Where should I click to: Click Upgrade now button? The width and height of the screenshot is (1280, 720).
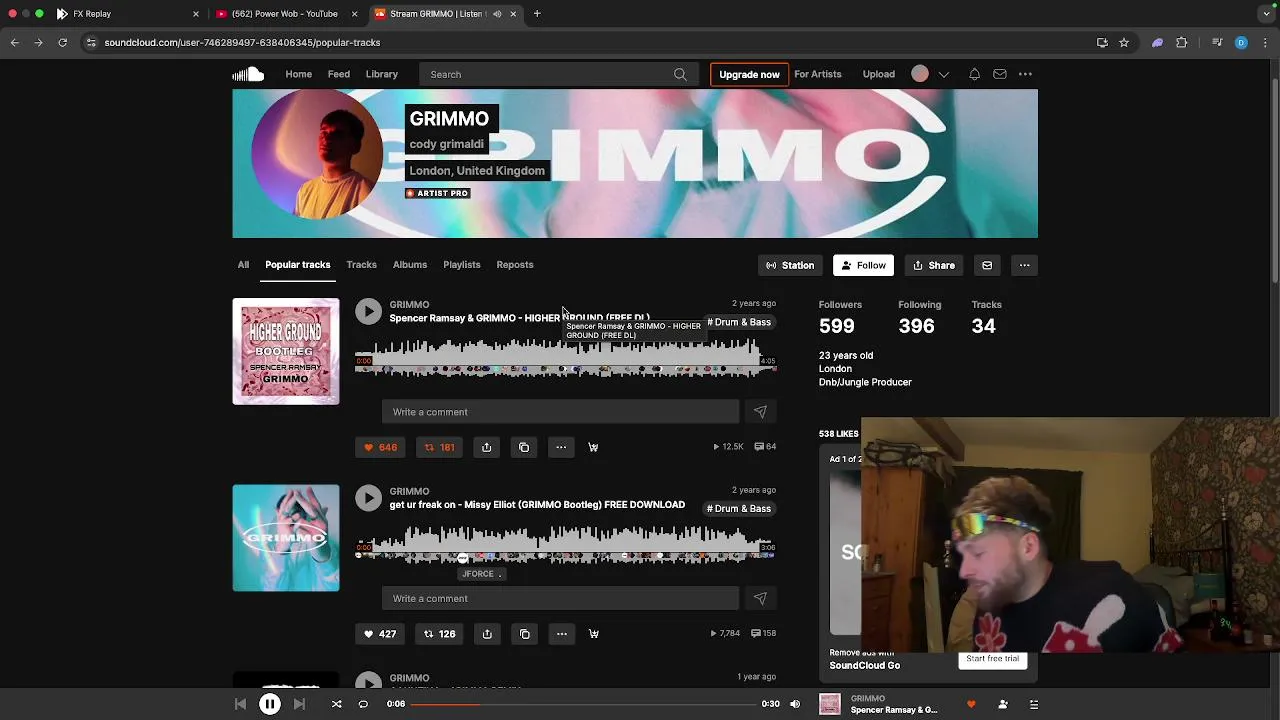(749, 74)
